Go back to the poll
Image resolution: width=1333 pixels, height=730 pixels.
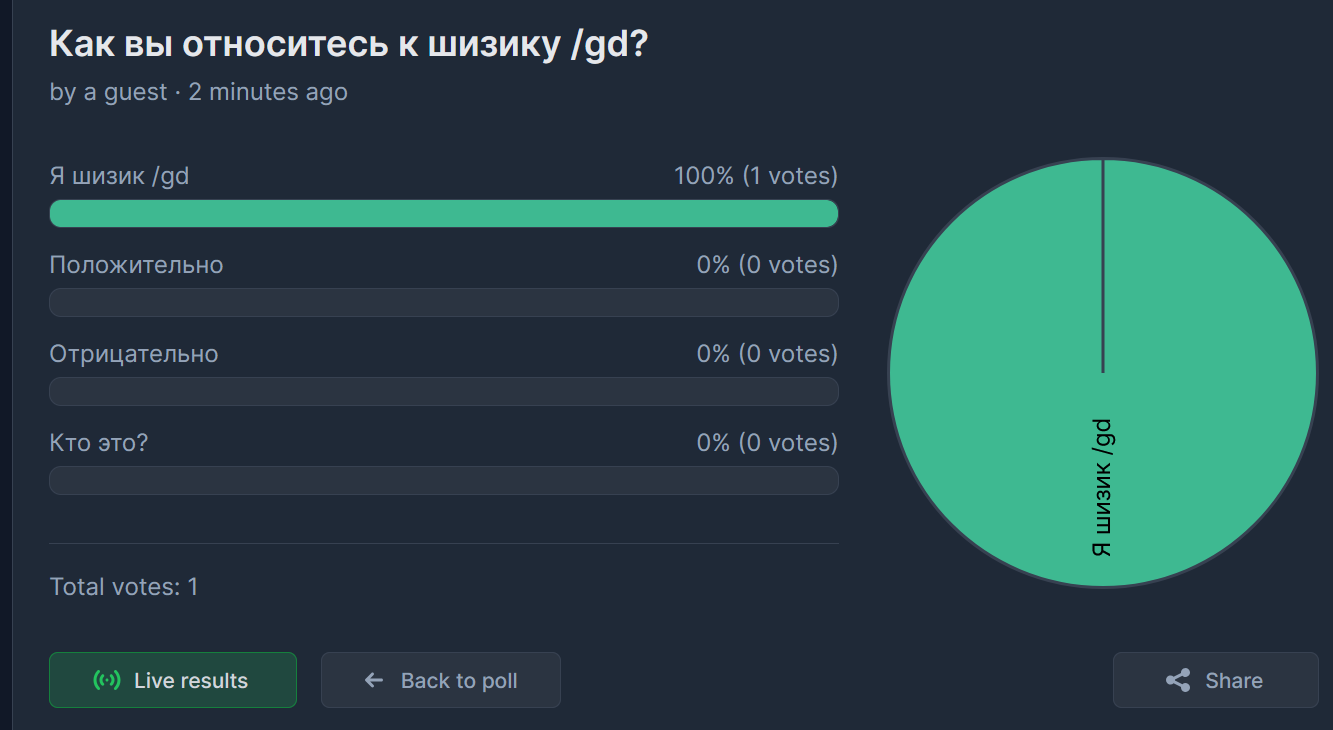[x=440, y=680]
